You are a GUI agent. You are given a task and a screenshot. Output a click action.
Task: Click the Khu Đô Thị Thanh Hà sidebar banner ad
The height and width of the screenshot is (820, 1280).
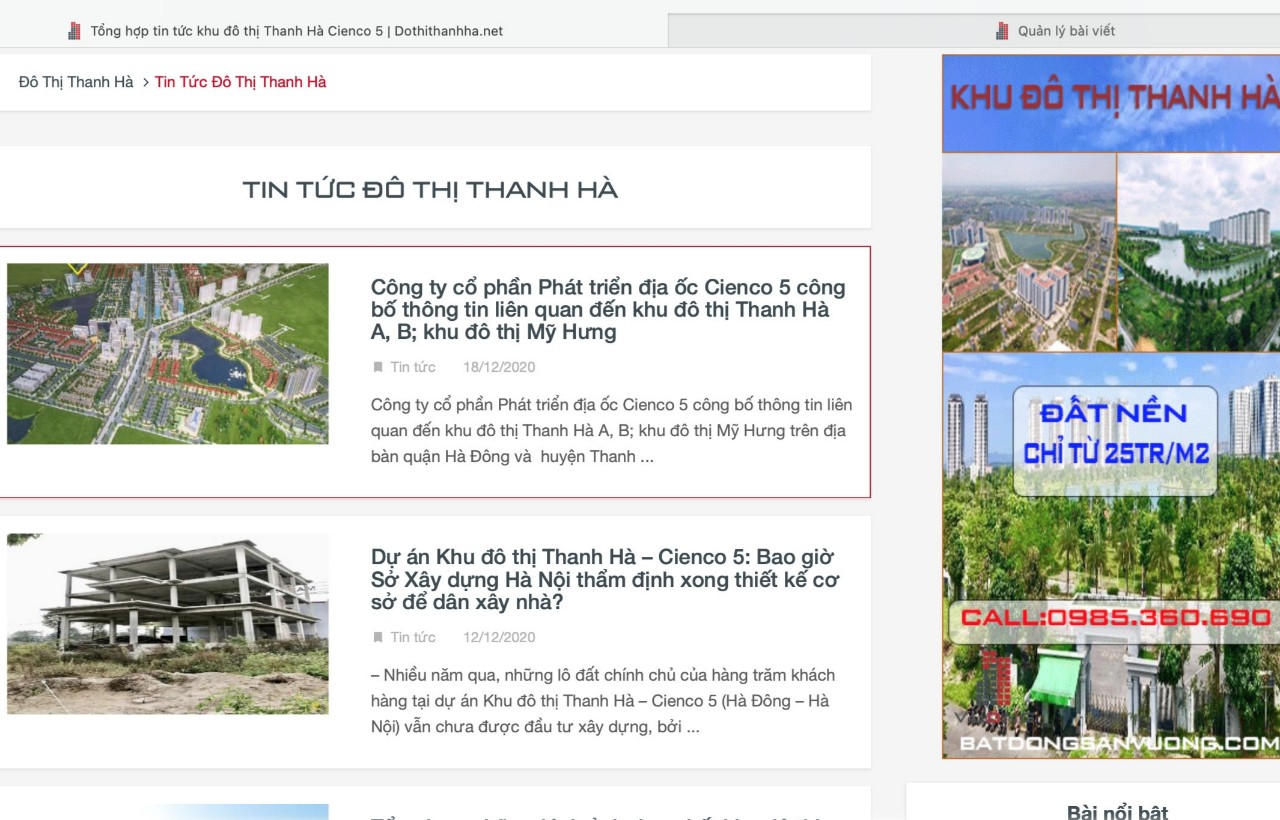point(1111,406)
